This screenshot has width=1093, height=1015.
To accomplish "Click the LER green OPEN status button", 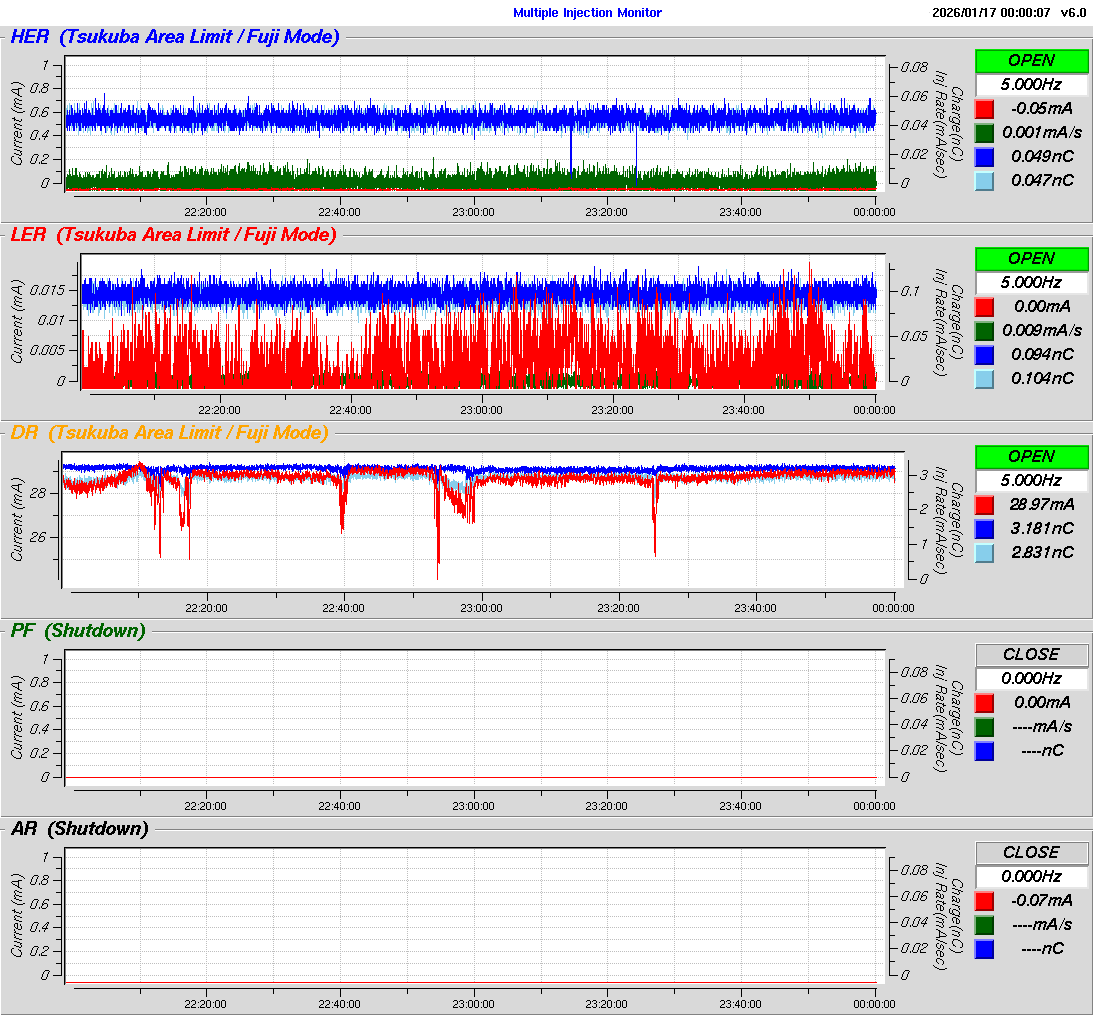I will tap(1031, 258).
